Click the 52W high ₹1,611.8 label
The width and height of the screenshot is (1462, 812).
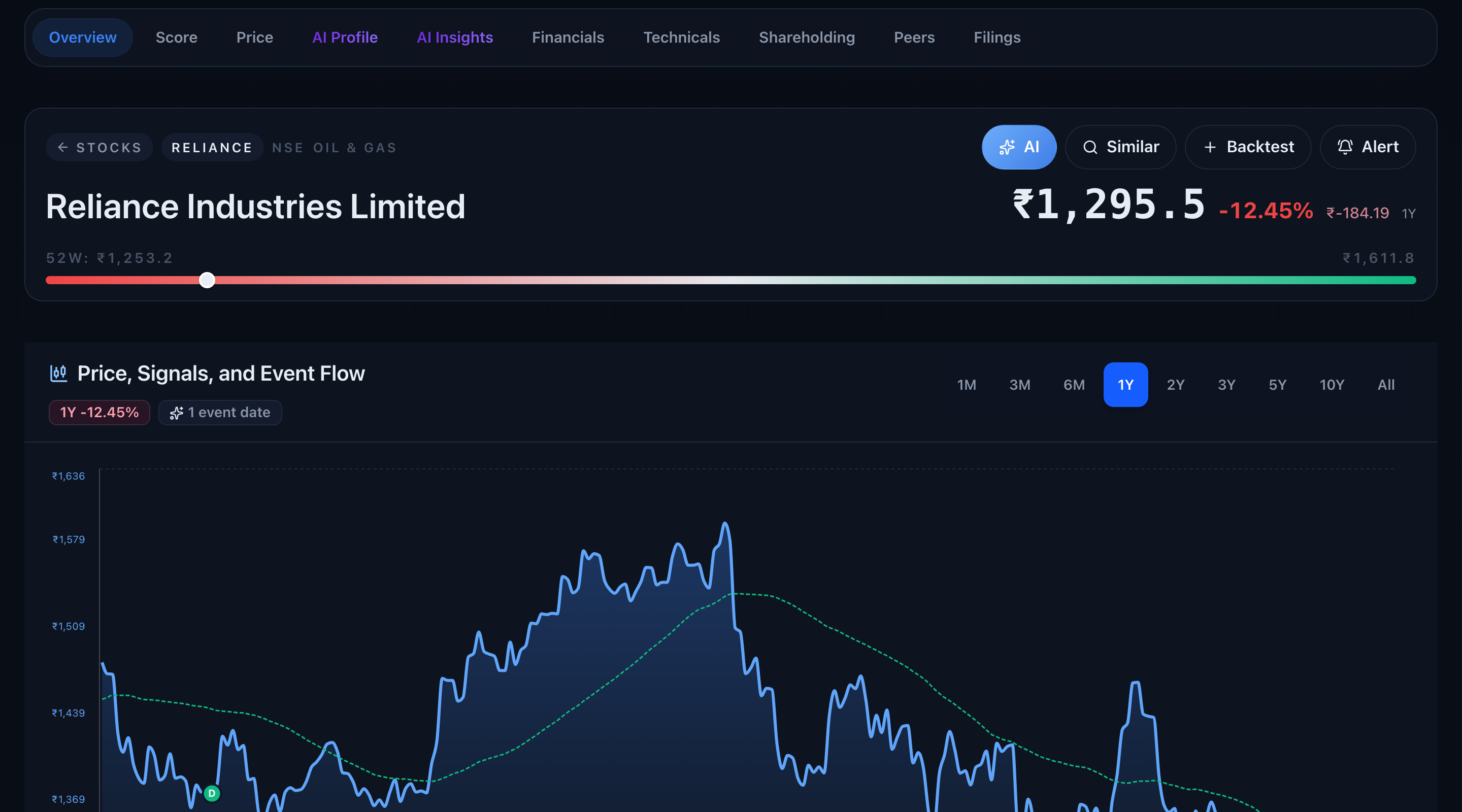point(1379,258)
